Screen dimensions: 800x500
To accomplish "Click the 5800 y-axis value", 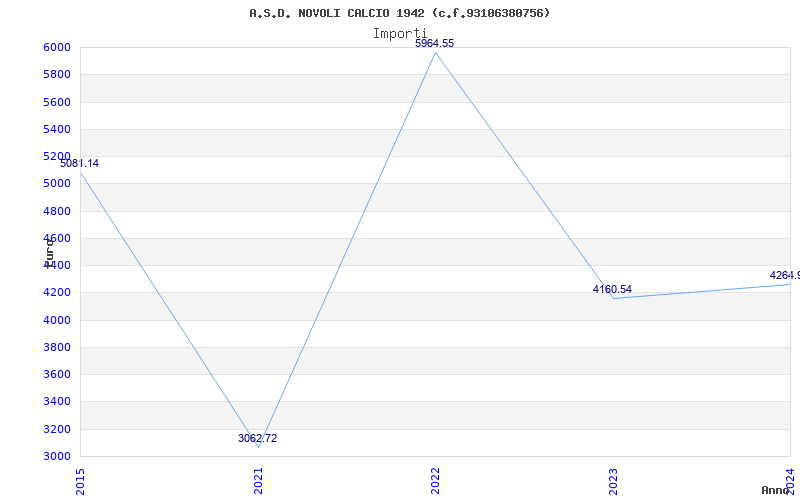I will pyautogui.click(x=57, y=74).
